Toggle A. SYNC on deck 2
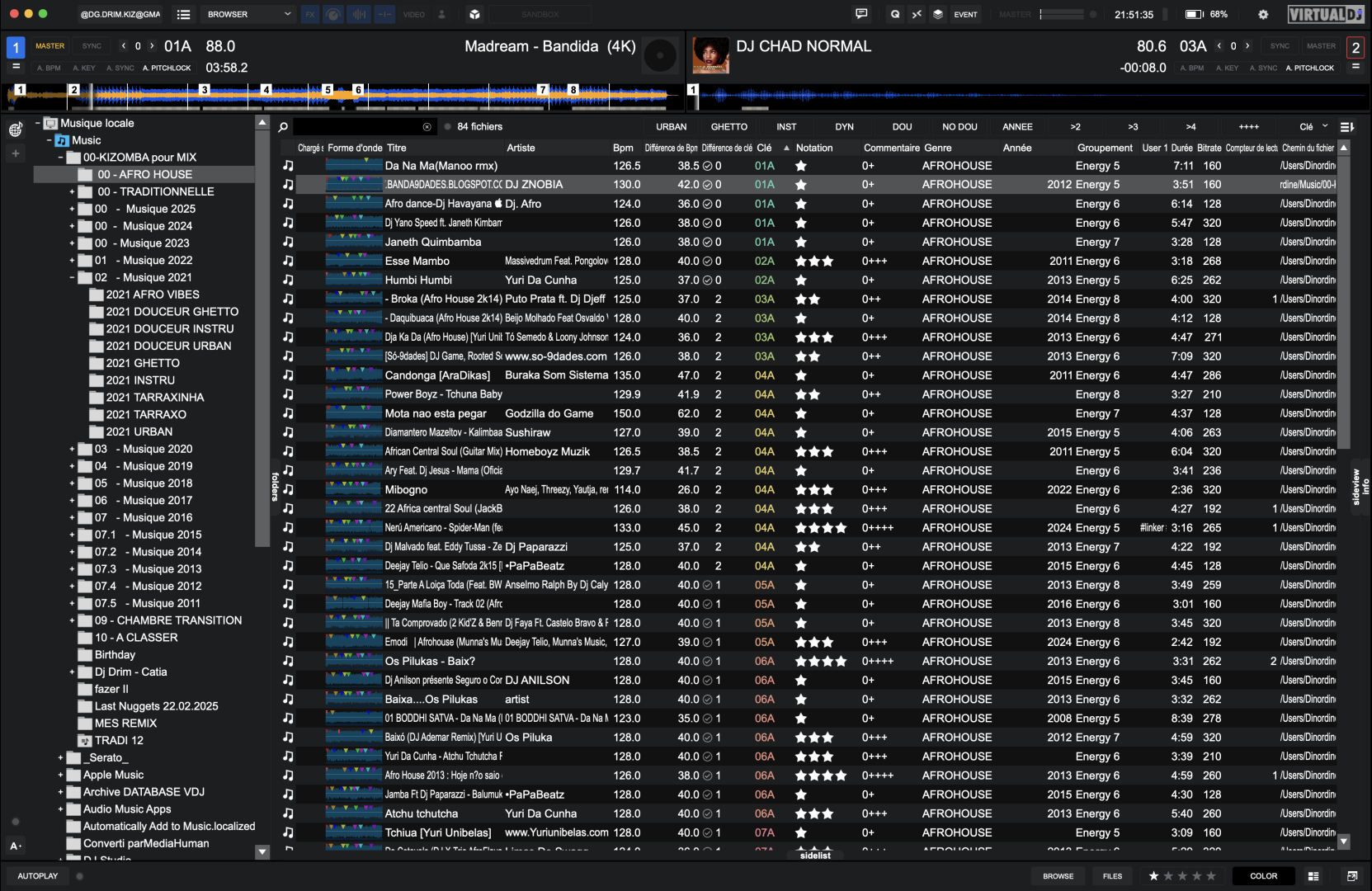1372x891 pixels. [x=1263, y=68]
